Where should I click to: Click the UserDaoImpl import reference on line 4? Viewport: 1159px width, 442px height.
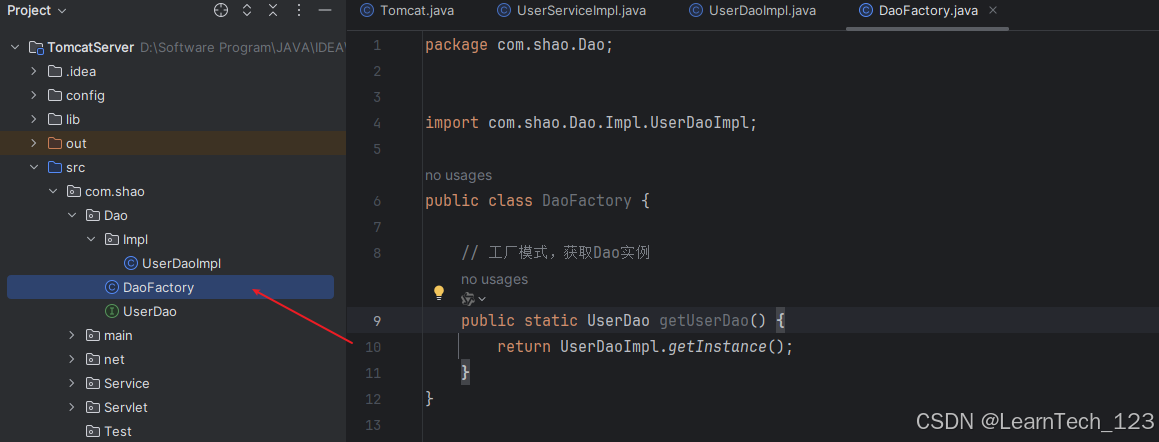point(699,123)
